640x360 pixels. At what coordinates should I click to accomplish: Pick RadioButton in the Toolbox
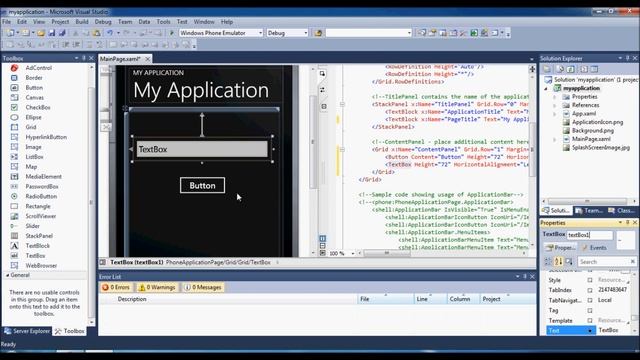click(x=41, y=196)
